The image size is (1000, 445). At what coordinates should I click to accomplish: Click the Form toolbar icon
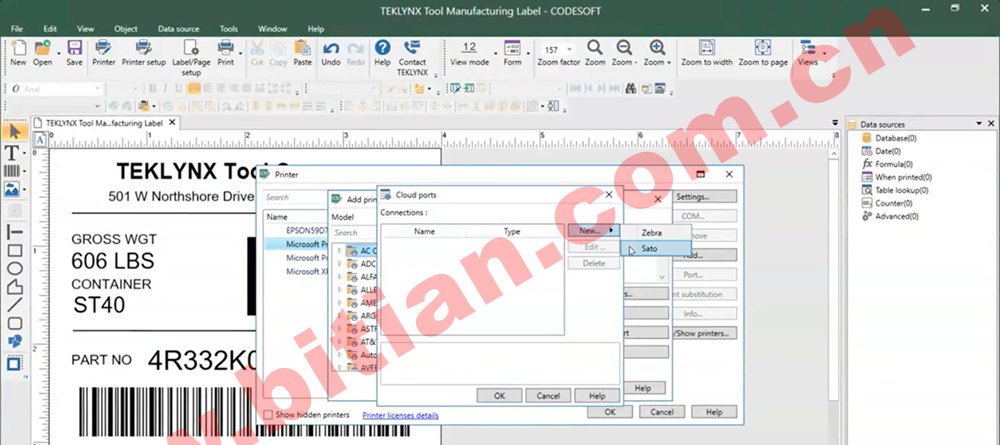point(512,48)
